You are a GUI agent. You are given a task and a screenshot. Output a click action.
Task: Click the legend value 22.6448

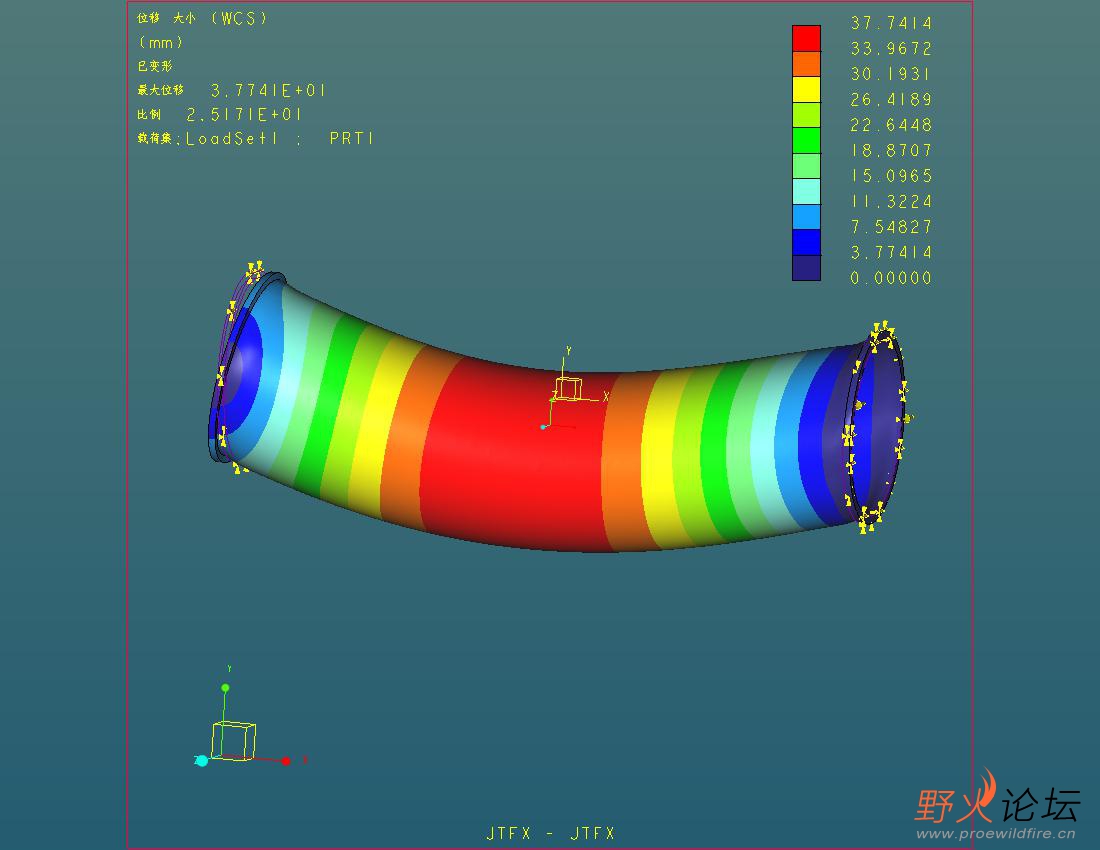coord(891,125)
